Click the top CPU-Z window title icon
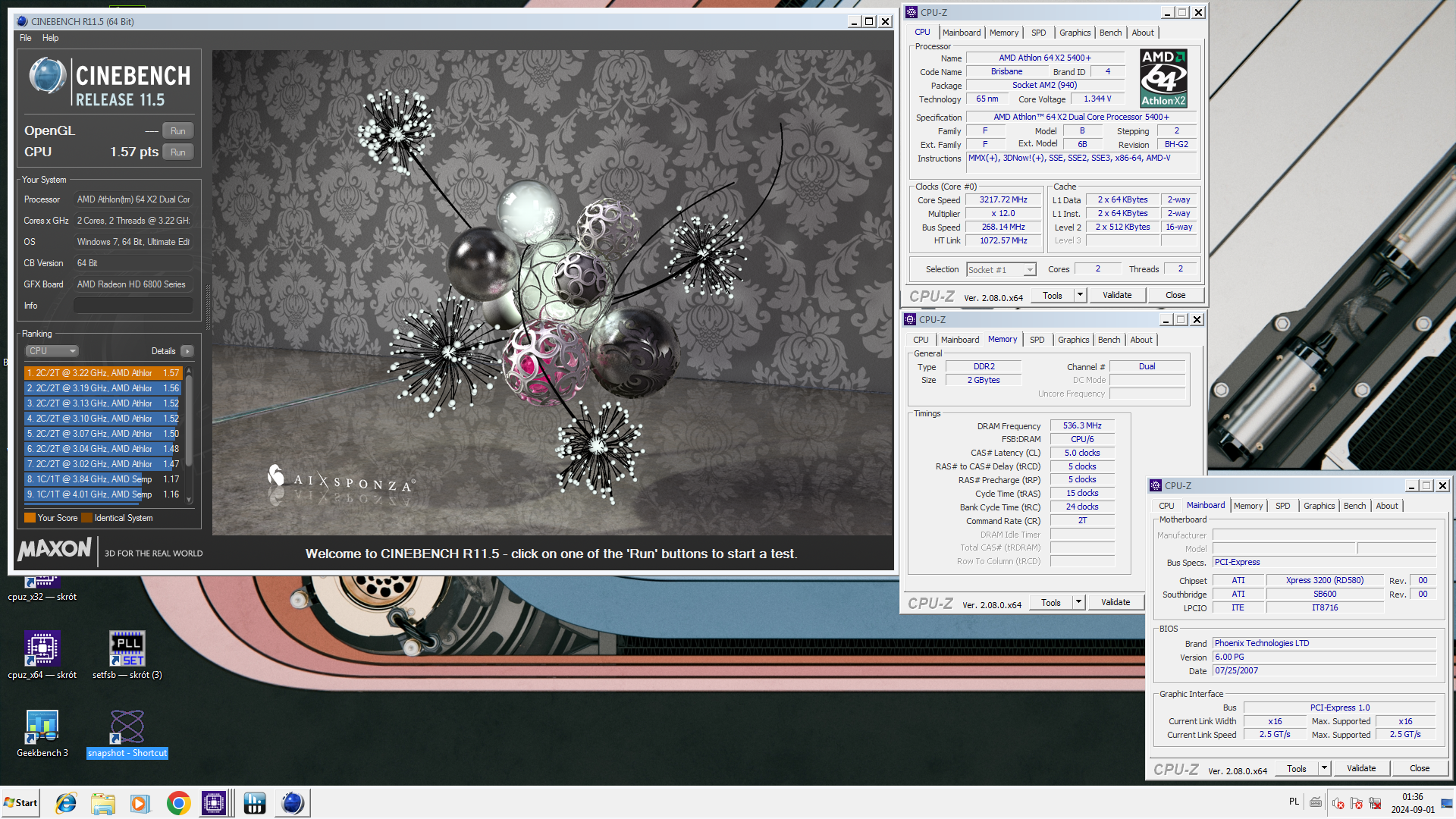This screenshot has width=1456, height=819. (912, 12)
